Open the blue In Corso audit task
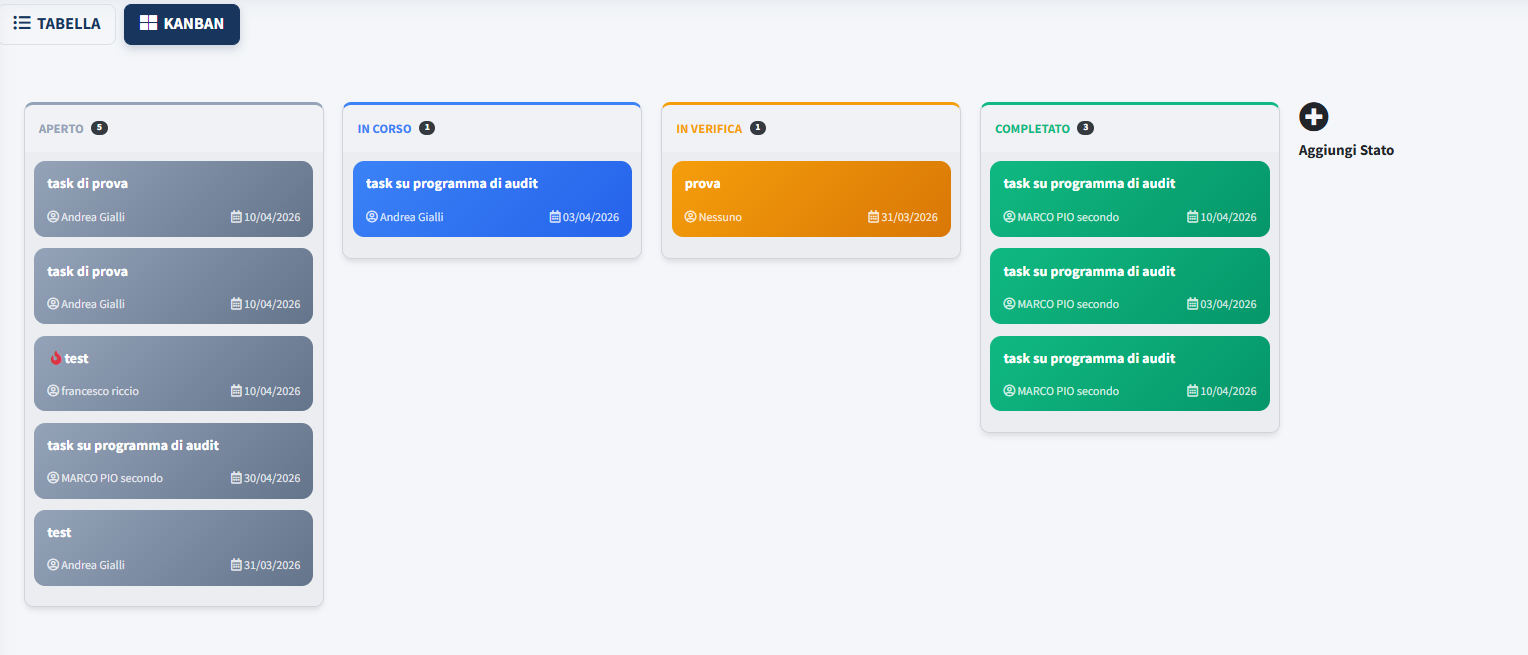 point(491,198)
